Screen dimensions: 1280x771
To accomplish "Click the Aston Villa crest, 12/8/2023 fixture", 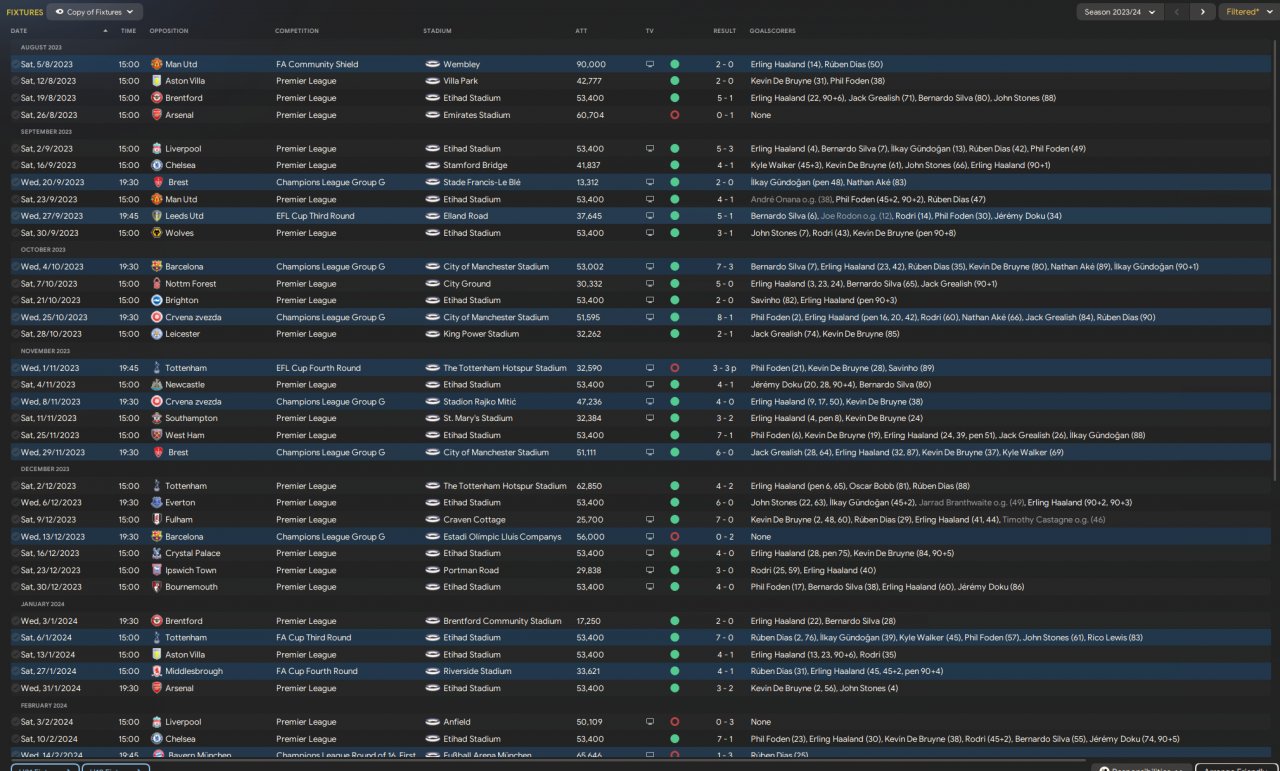I will coord(156,81).
